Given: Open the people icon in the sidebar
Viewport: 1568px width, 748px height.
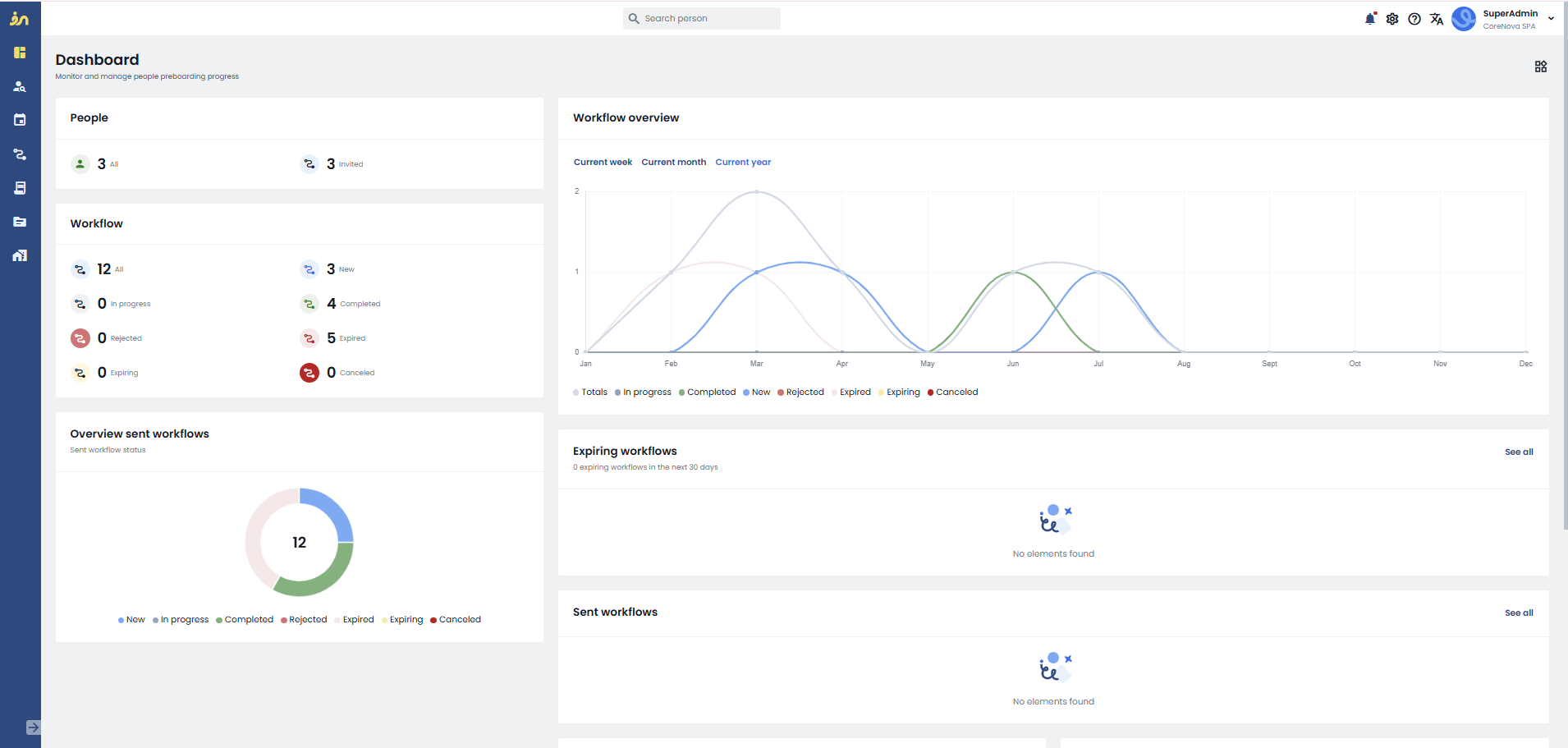Looking at the screenshot, I should coord(20,86).
